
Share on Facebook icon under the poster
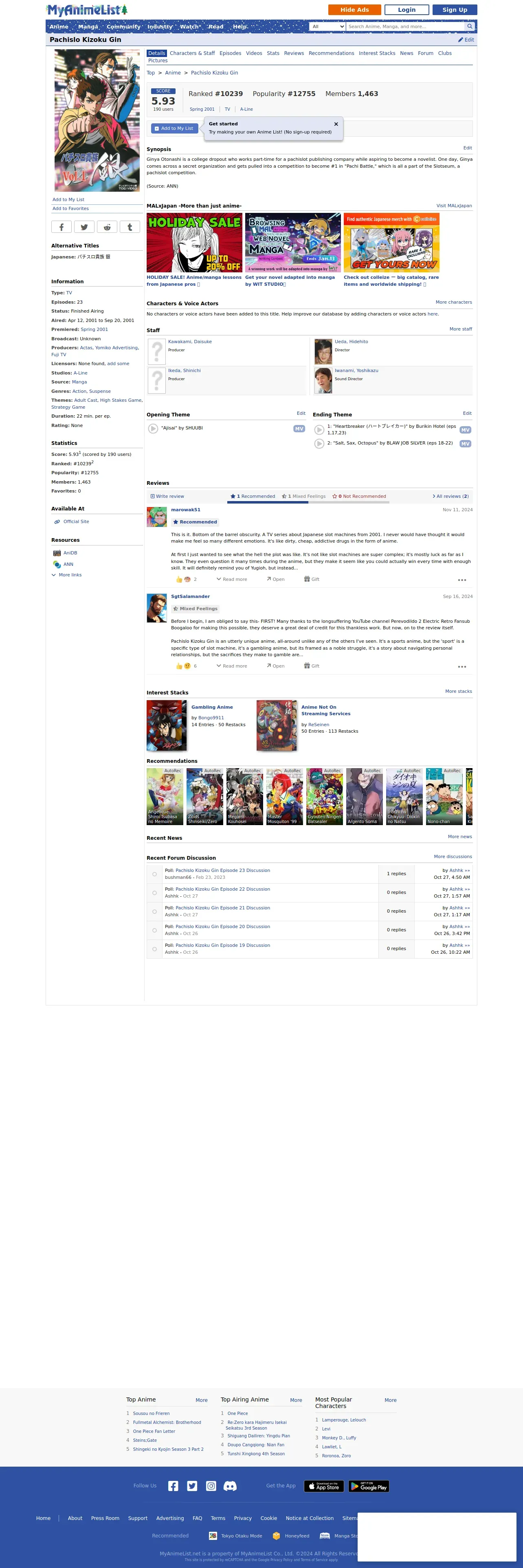coord(62,227)
